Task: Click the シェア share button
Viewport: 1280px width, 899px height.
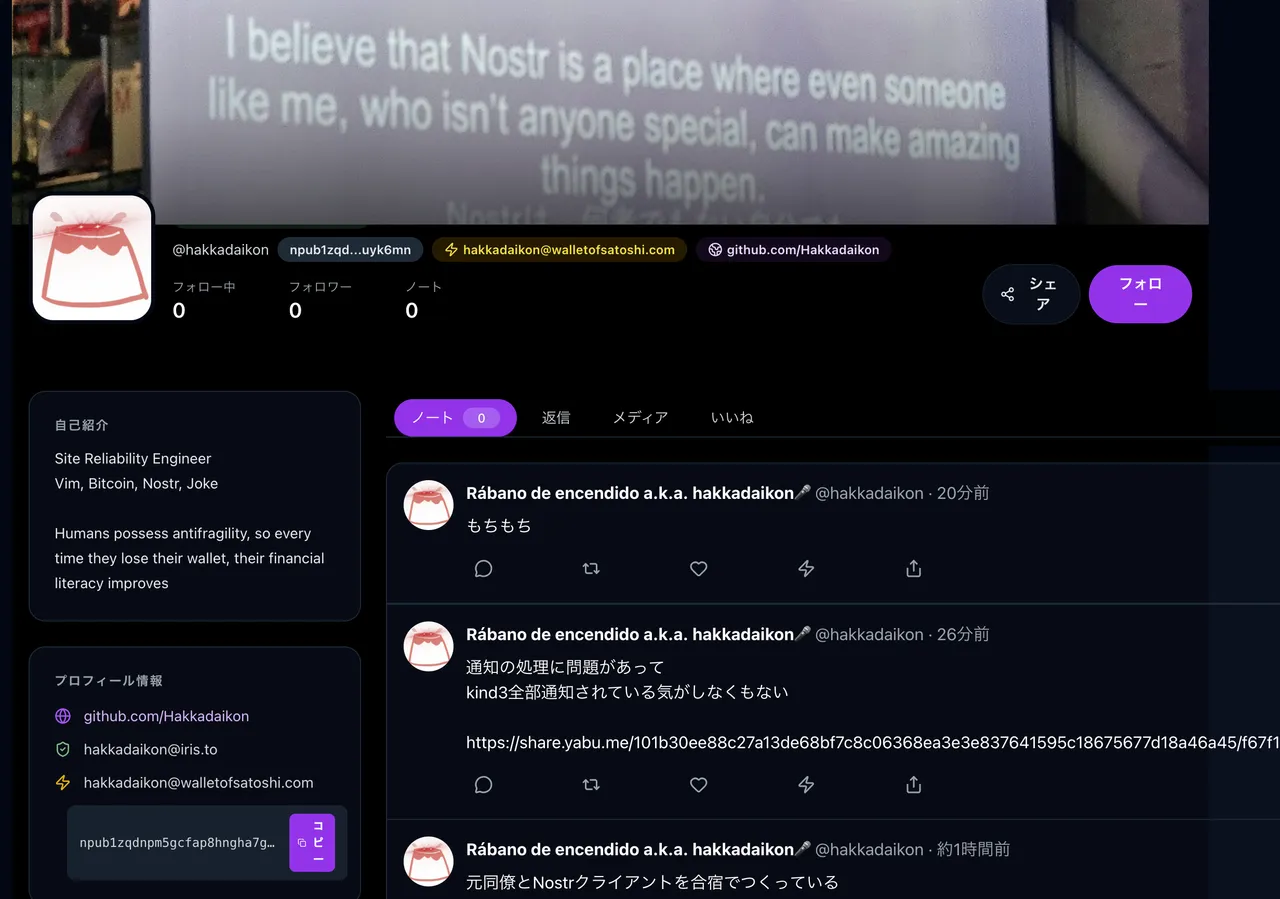Action: (x=1031, y=294)
